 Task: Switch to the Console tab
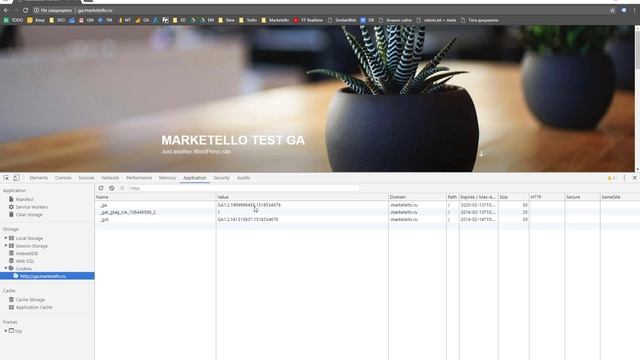(x=63, y=178)
